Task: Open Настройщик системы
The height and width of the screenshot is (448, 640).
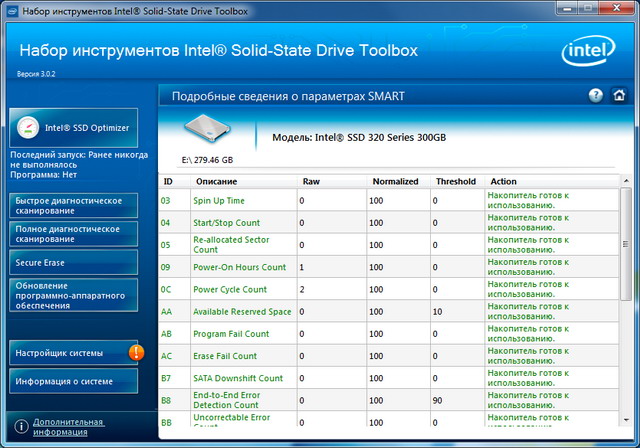Action: (73, 353)
